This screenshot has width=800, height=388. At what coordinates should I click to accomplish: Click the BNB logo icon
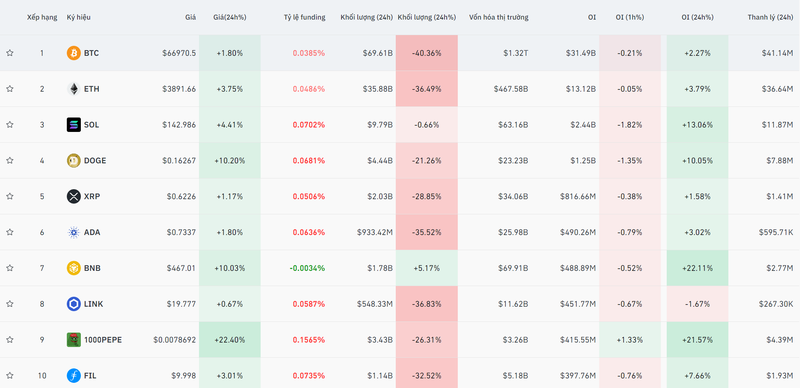[x=73, y=268]
